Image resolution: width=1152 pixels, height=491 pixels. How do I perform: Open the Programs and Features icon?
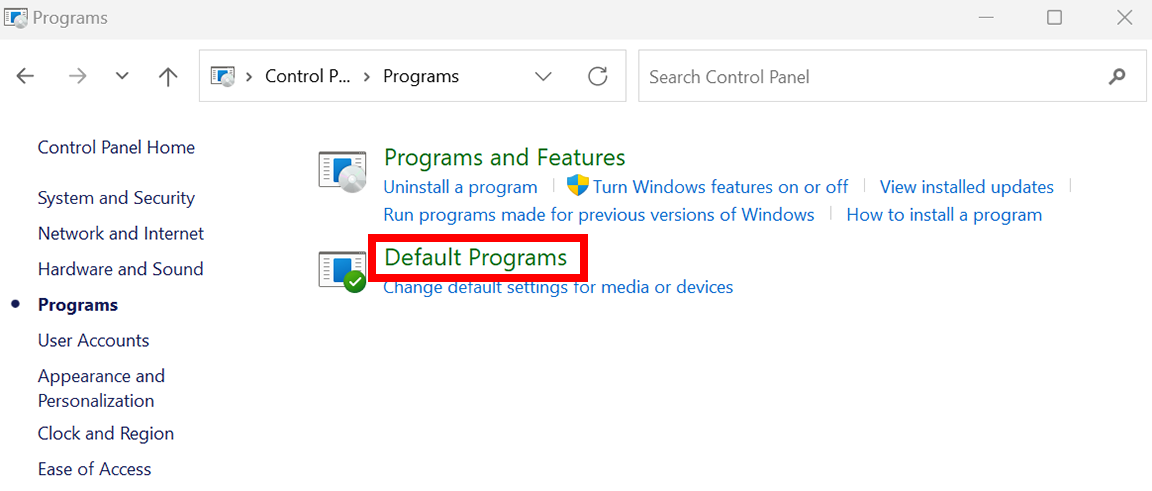tap(342, 172)
